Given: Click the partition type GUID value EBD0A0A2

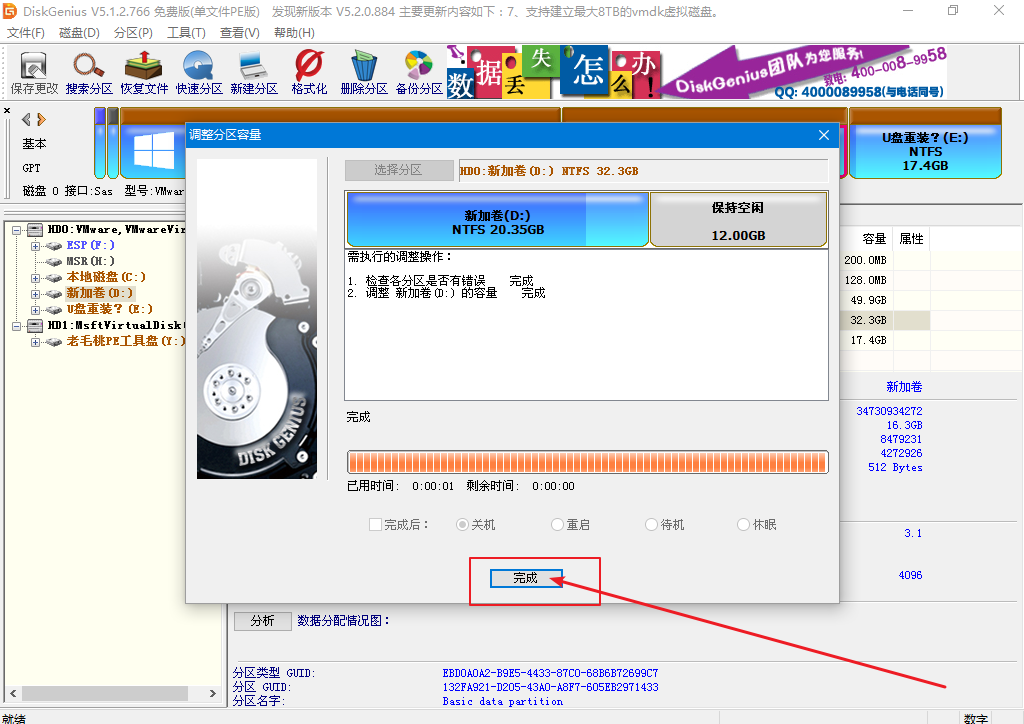Looking at the screenshot, I should (550, 673).
